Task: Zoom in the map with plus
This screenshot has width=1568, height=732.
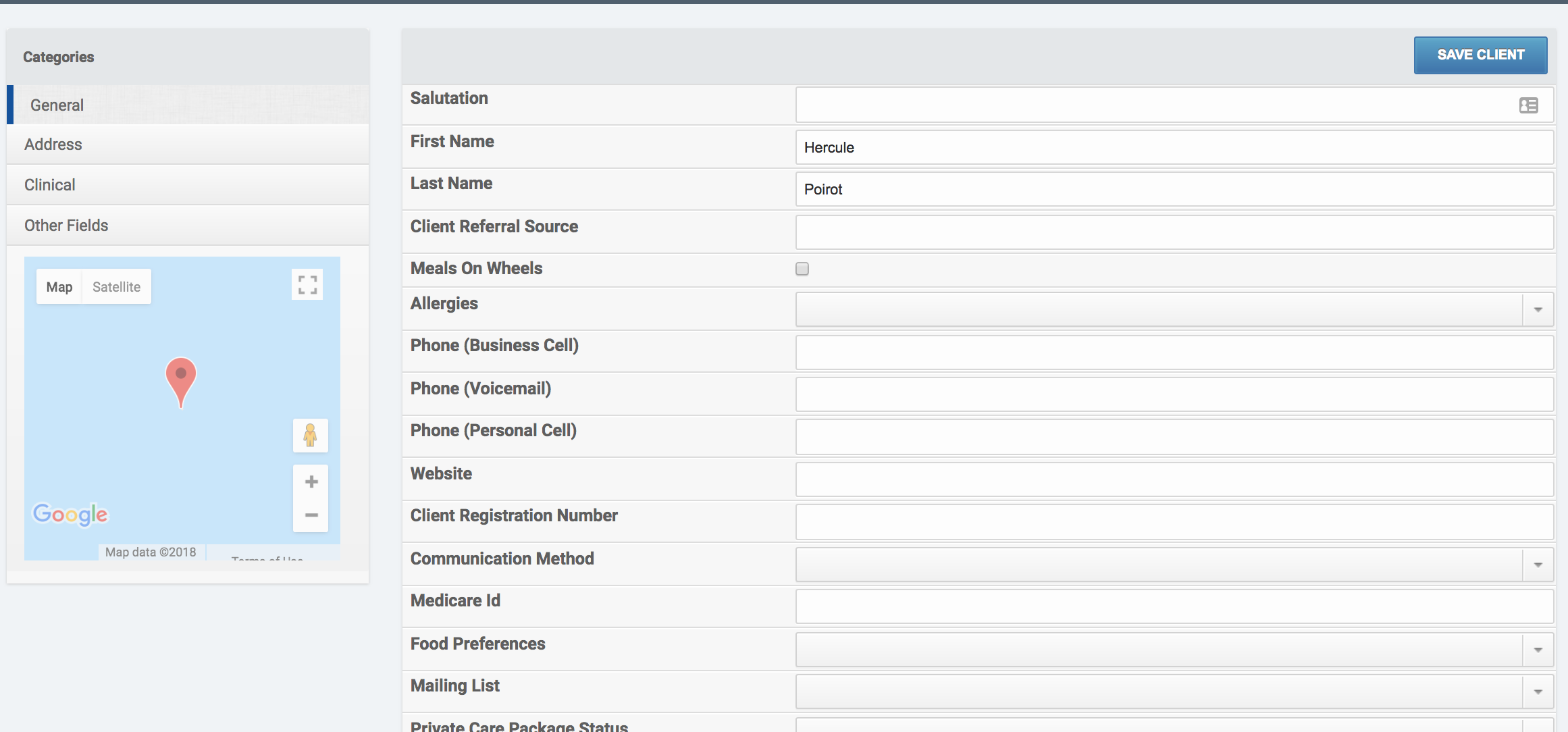Action: point(311,481)
